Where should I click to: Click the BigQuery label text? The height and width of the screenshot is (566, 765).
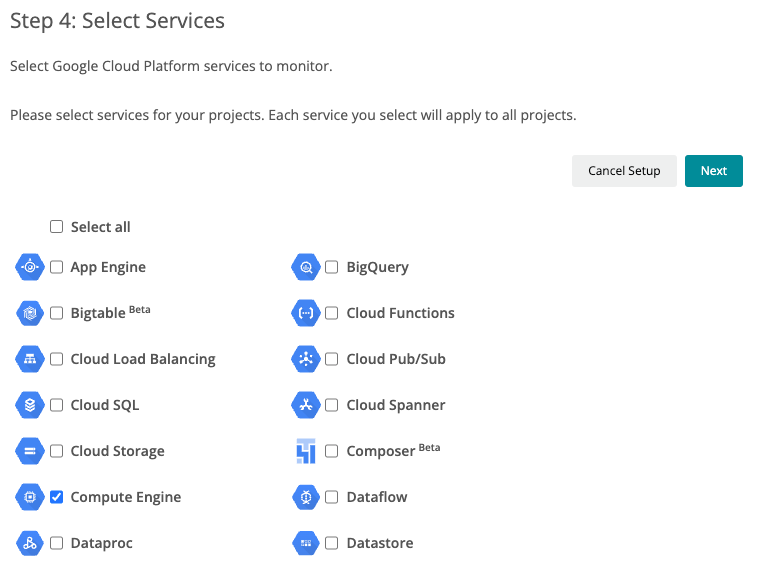[x=377, y=267]
